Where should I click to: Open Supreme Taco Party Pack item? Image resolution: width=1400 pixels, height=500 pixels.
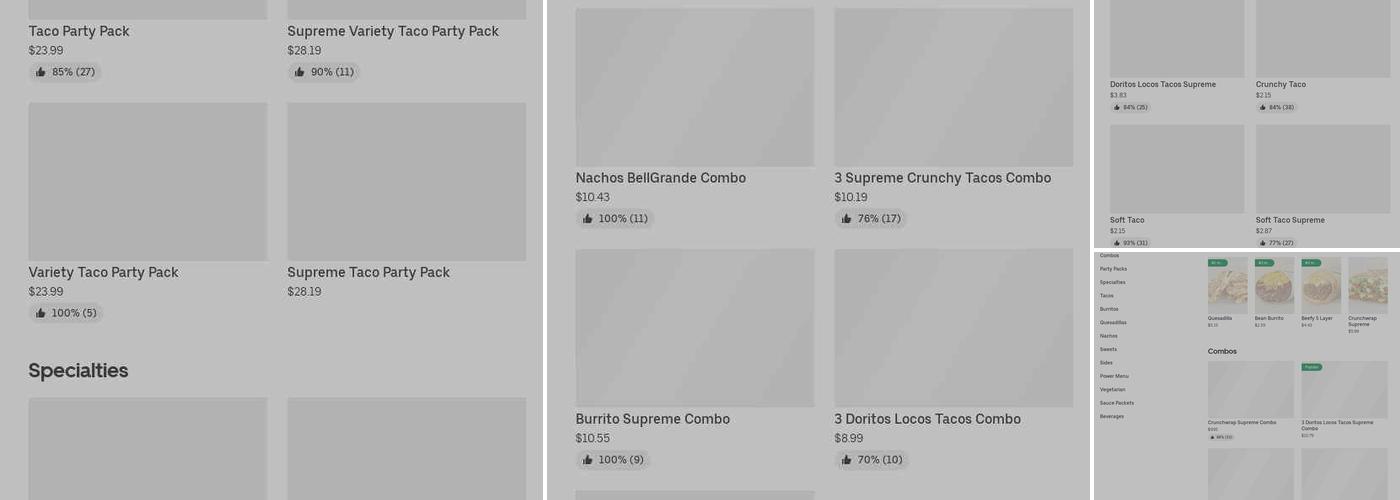[368, 272]
